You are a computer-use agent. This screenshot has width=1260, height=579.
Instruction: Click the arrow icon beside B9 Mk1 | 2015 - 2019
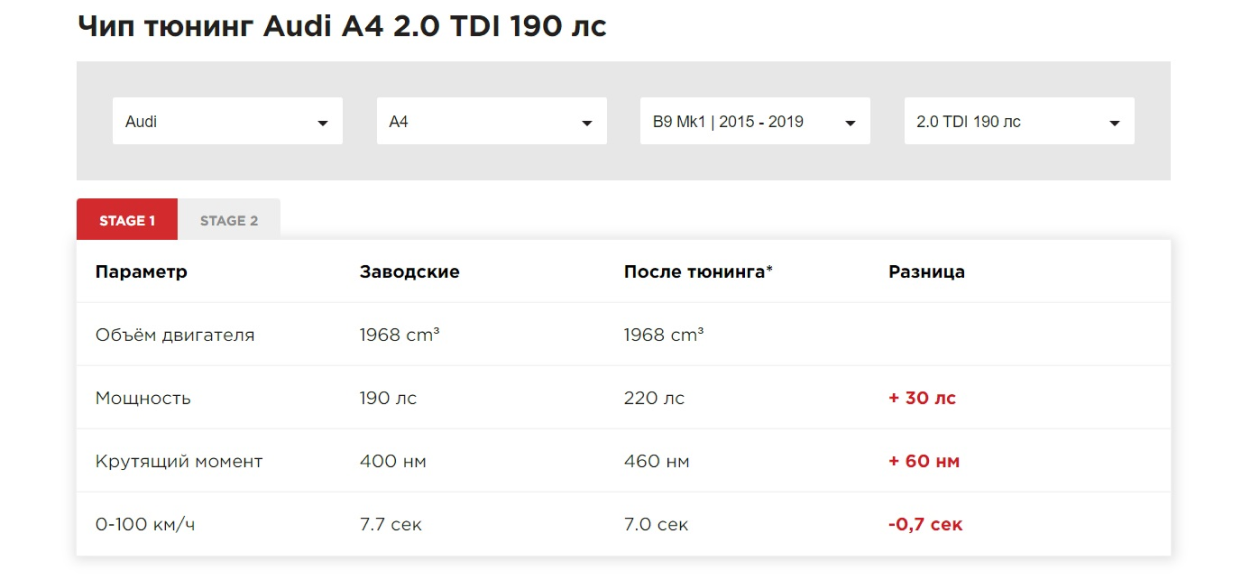[850, 123]
